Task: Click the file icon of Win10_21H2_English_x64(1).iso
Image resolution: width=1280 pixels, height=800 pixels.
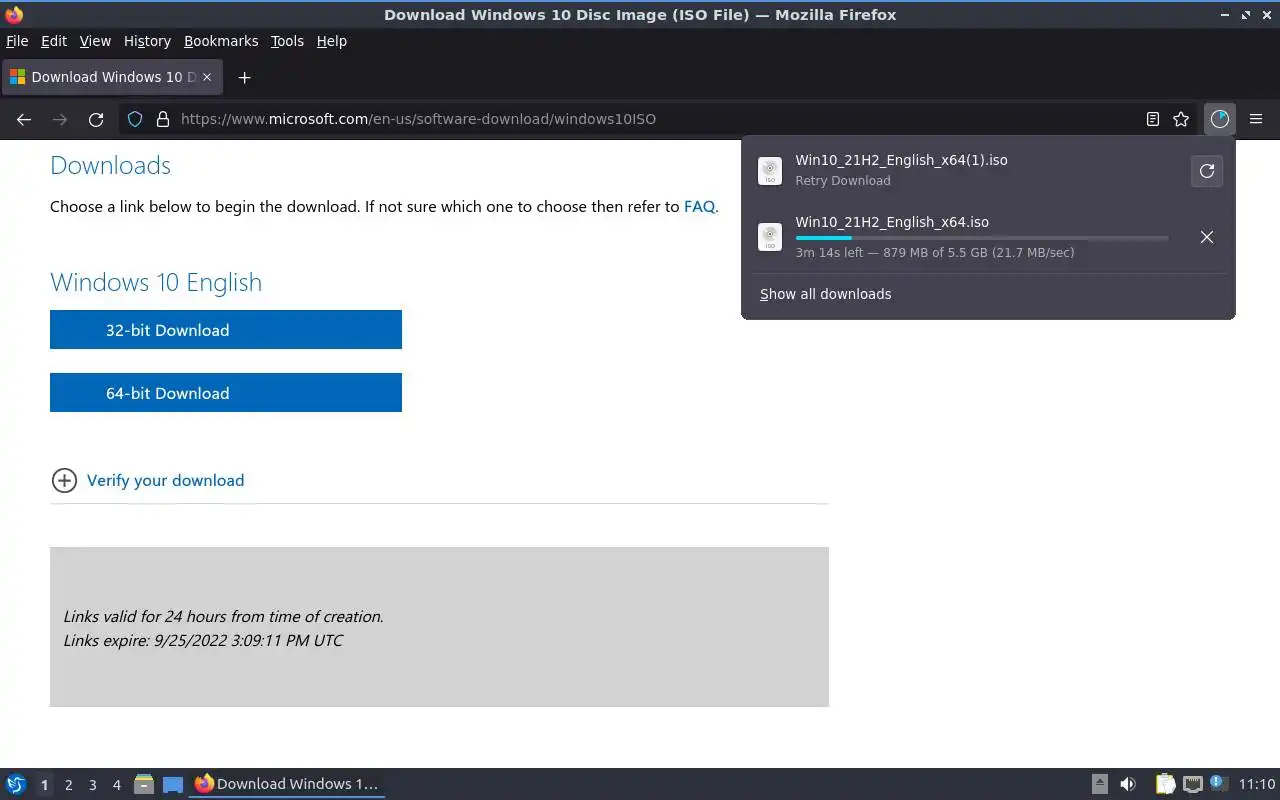Action: coord(770,171)
